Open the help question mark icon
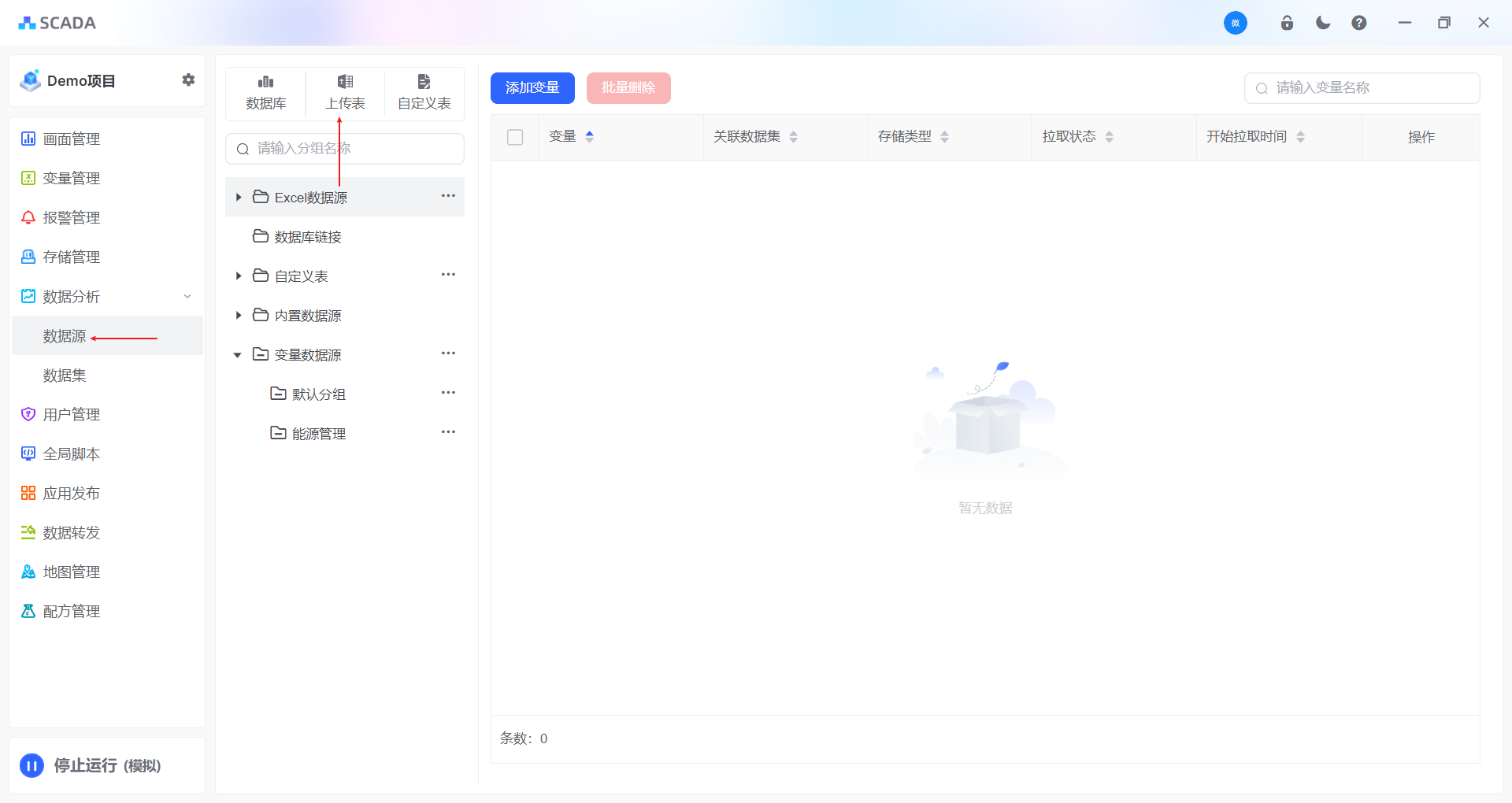The height and width of the screenshot is (803, 1512). tap(1359, 23)
